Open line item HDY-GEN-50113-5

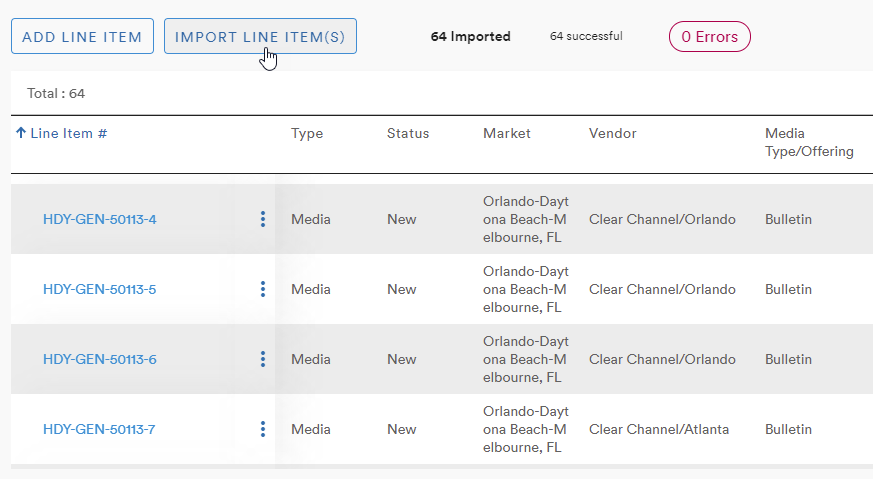[x=100, y=290]
